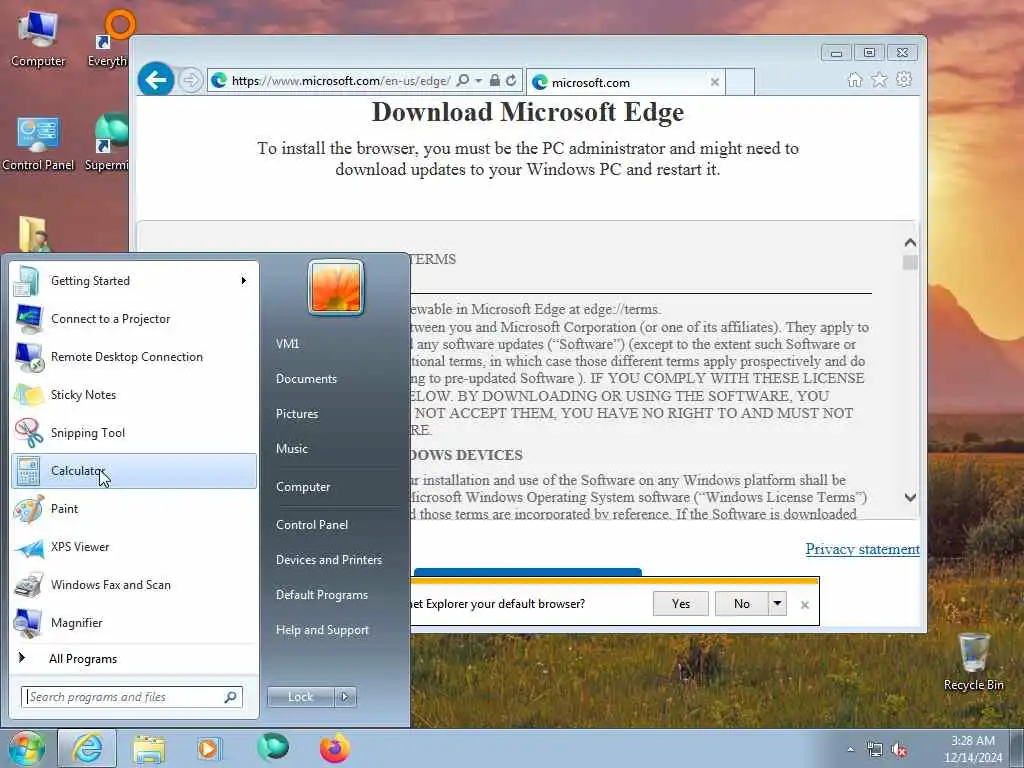Open Control Panel from Start menu right pane
Screen dimensions: 1024x768
(312, 525)
